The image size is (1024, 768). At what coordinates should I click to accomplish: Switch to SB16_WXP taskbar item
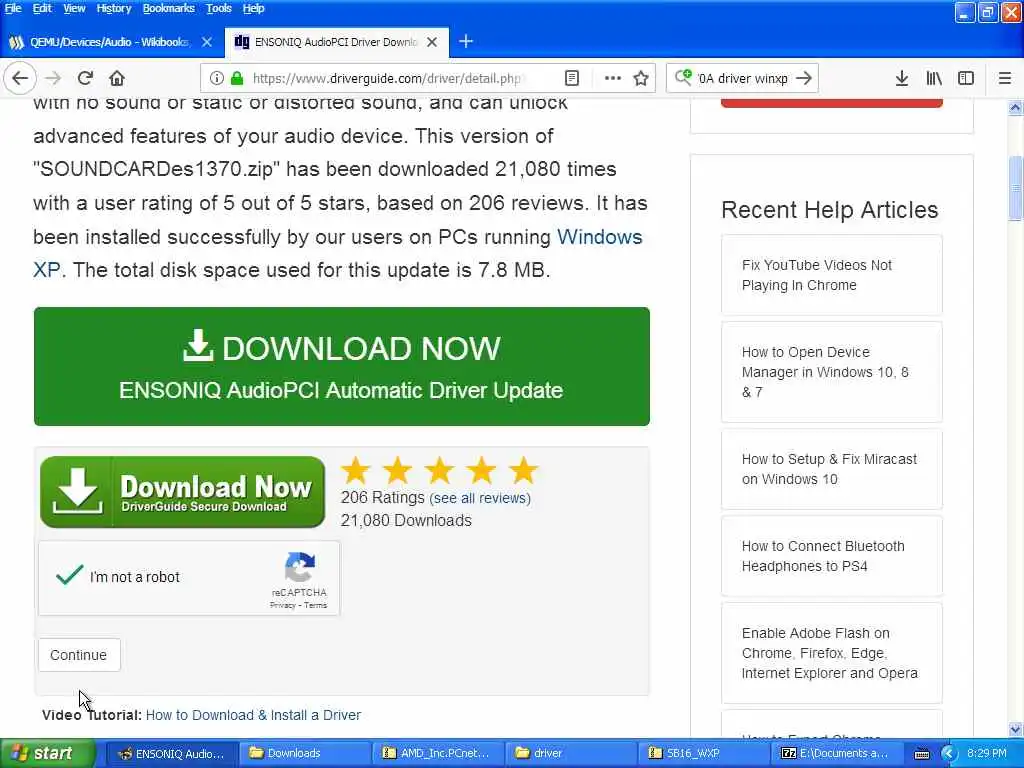tap(703, 754)
